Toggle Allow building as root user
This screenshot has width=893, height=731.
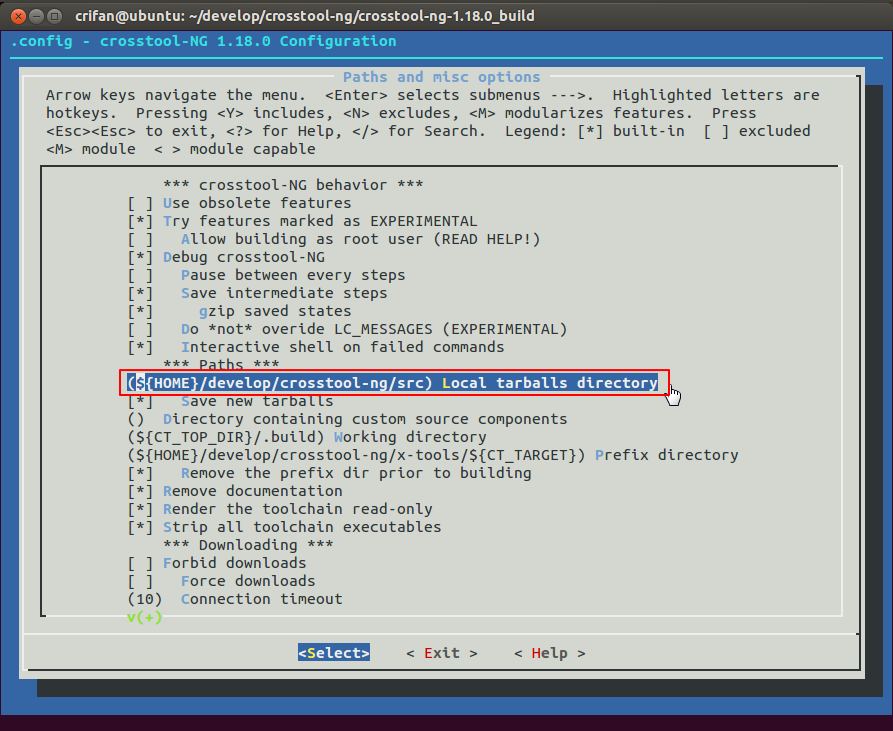pos(334,239)
